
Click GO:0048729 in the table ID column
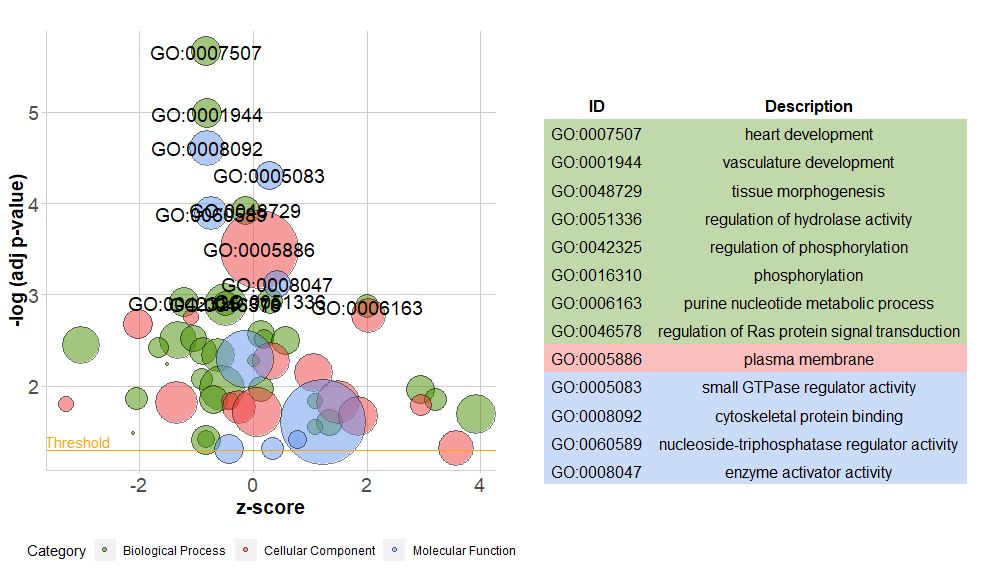pos(596,191)
